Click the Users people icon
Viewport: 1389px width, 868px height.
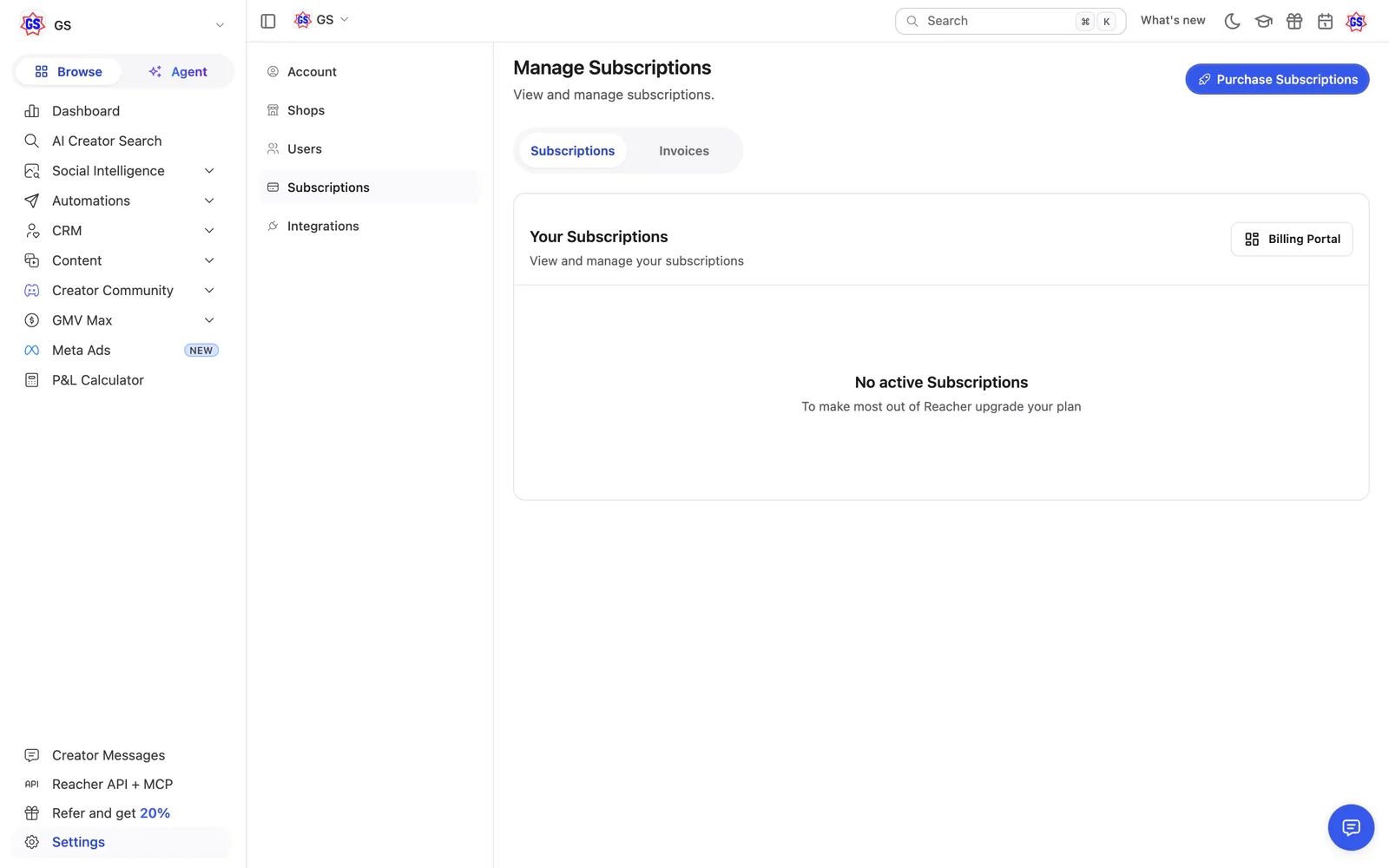[x=273, y=149]
